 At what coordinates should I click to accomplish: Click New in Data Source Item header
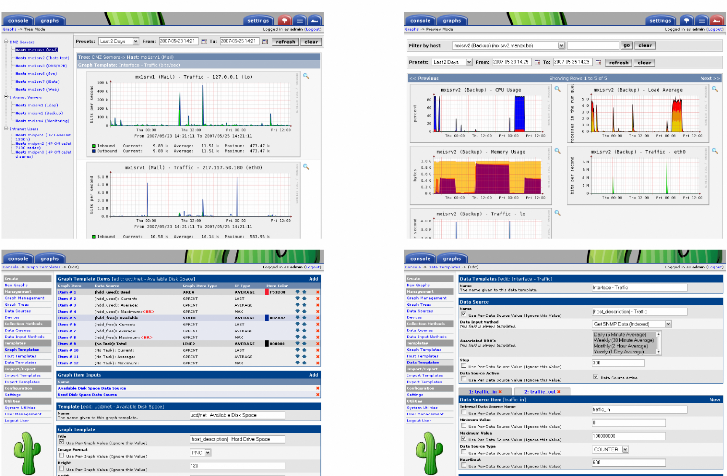pos(715,399)
